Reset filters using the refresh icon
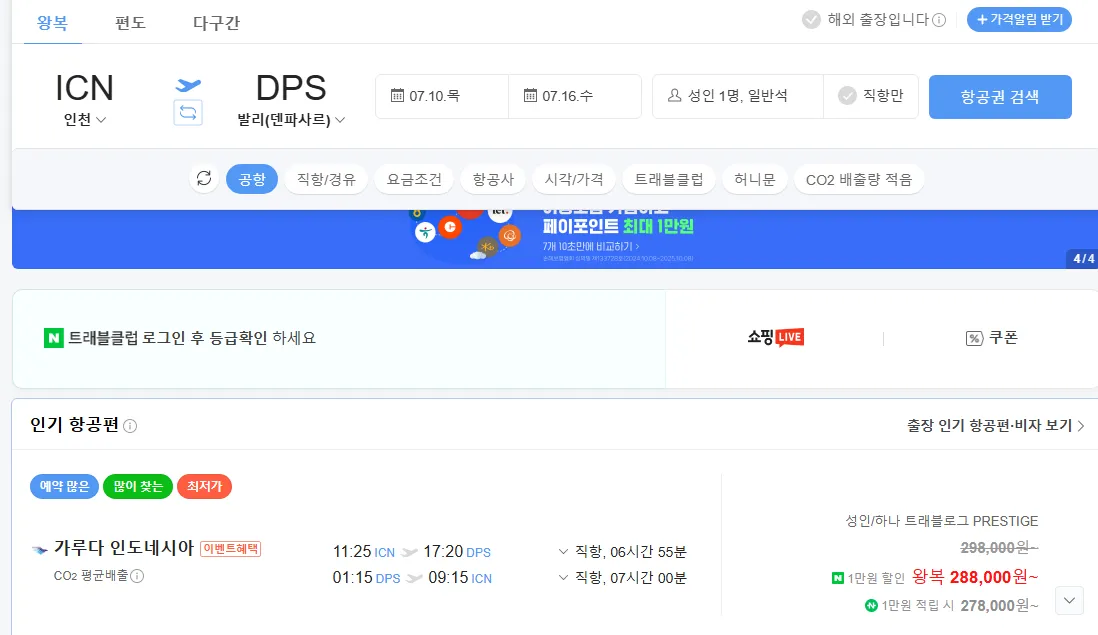 point(204,178)
